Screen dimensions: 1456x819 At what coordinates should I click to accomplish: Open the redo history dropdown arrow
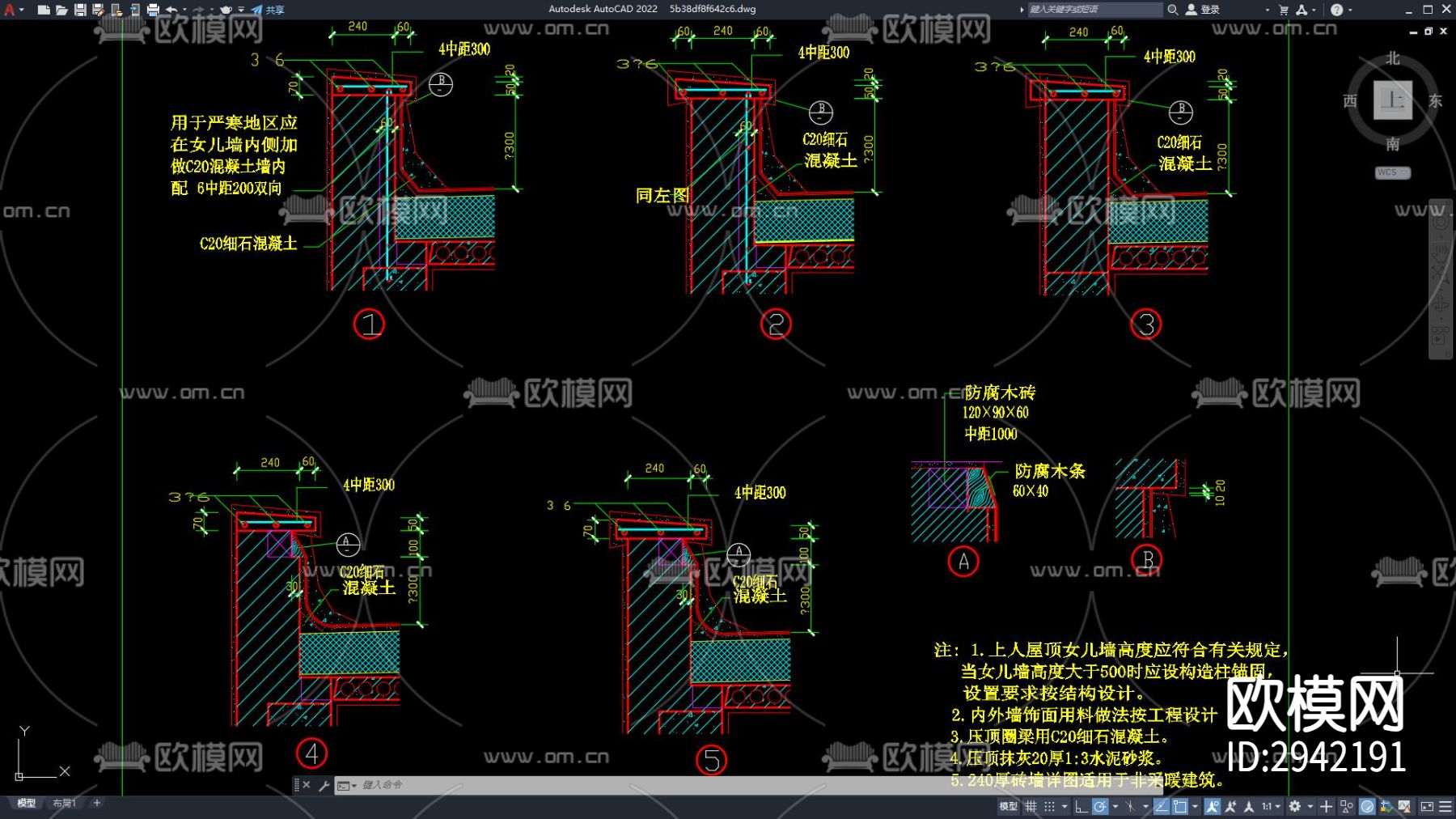pos(211,10)
